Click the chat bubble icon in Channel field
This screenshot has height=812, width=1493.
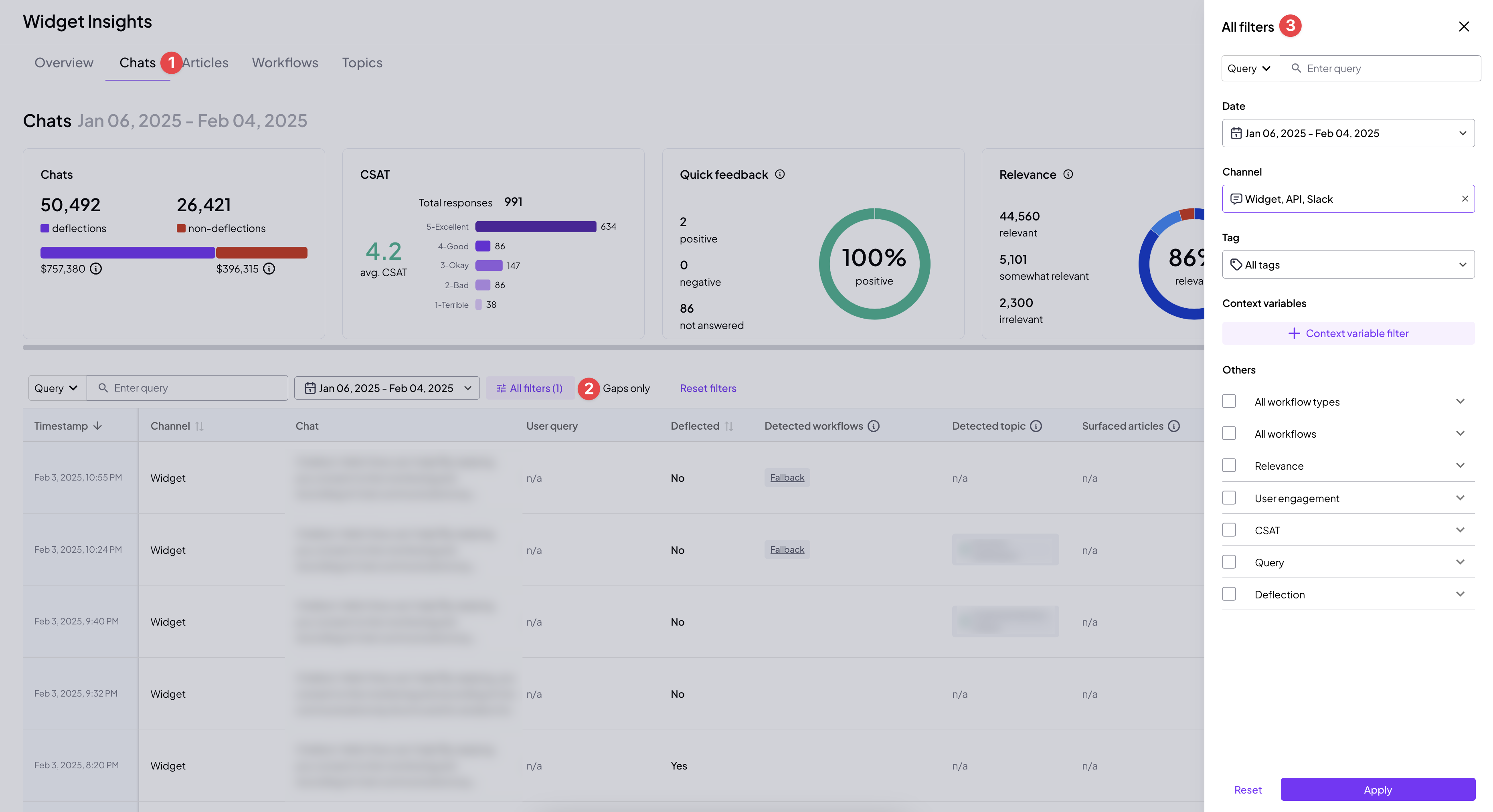pyautogui.click(x=1236, y=199)
